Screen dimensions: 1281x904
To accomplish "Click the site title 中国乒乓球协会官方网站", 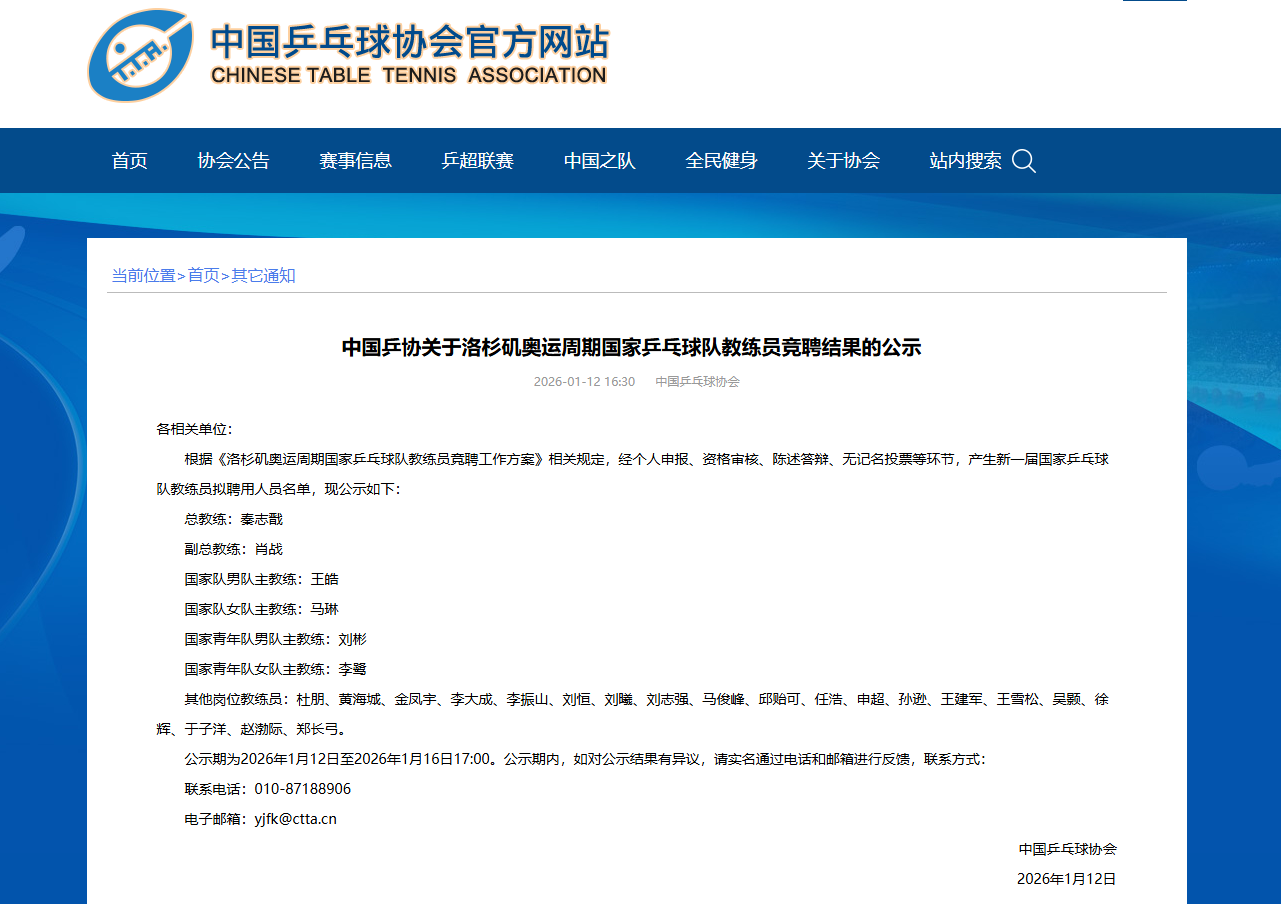I will (409, 41).
